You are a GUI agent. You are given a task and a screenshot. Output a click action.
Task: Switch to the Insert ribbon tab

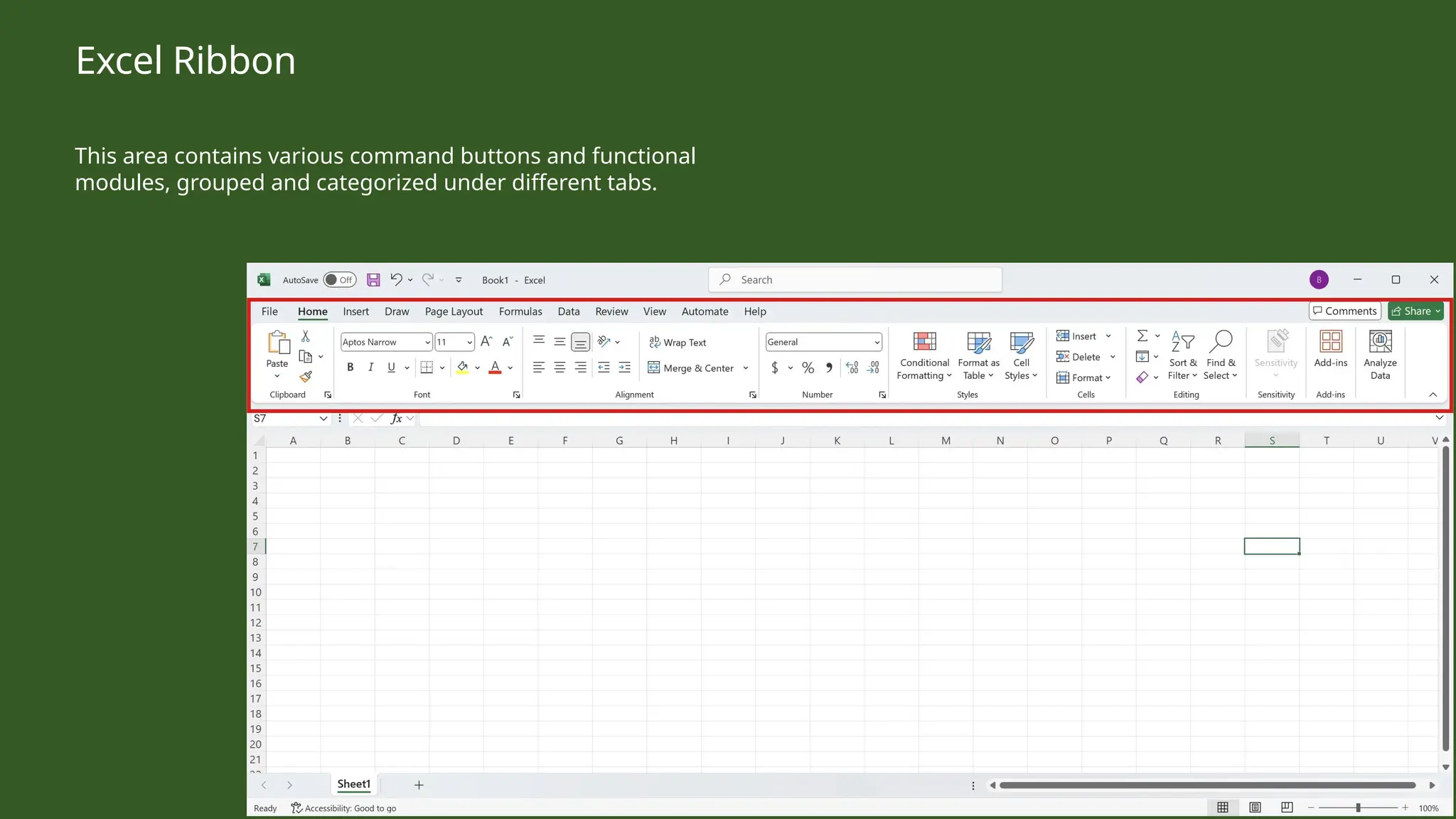[355, 311]
